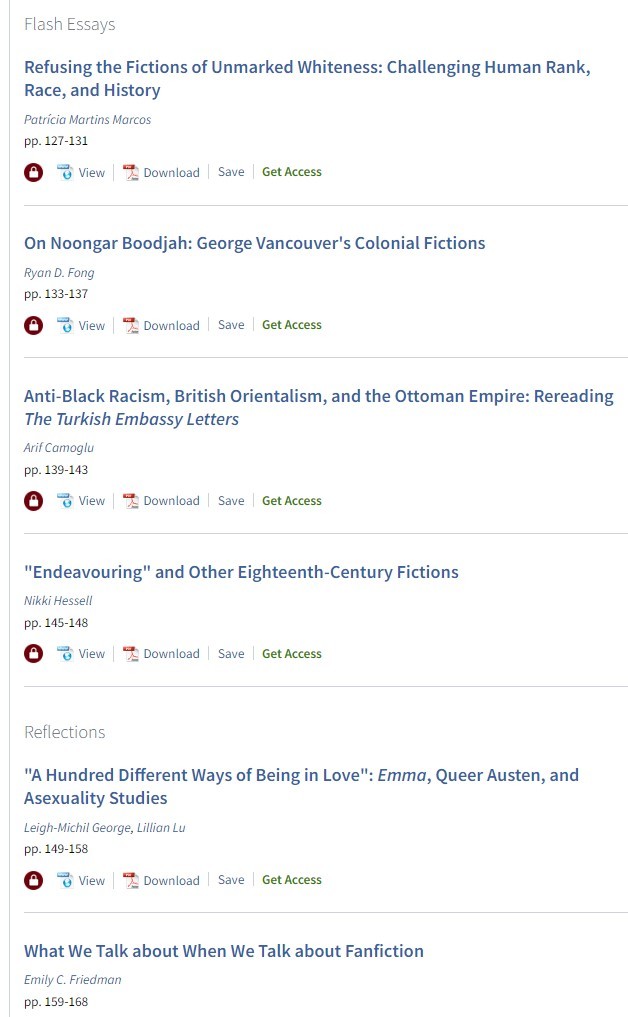The height and width of the screenshot is (1017, 628).
Task: Click PDF icon for "Endeavouring" article
Action: tap(131, 654)
